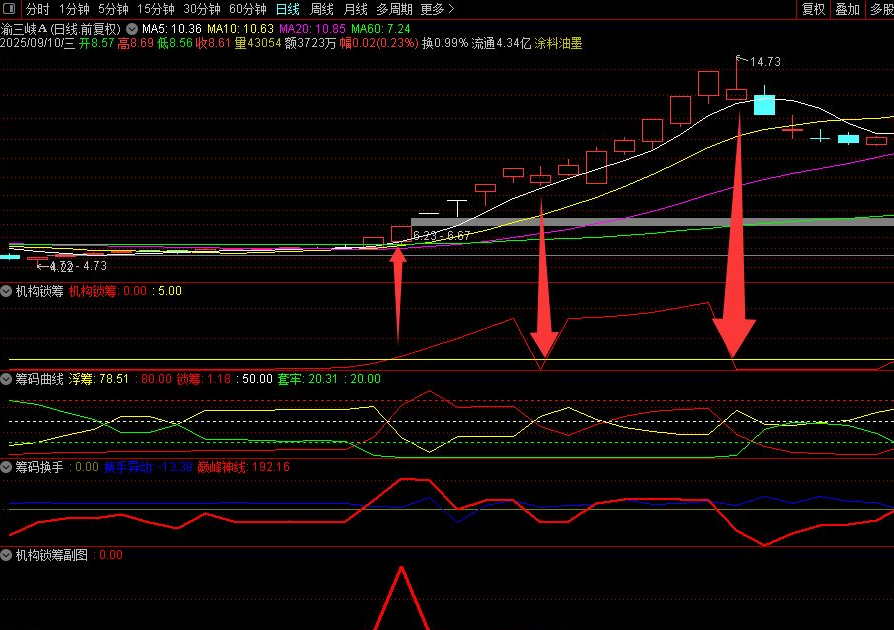The height and width of the screenshot is (630, 894).
Task: Select the solid cyan candlestick near the peak
Action: 764,104
